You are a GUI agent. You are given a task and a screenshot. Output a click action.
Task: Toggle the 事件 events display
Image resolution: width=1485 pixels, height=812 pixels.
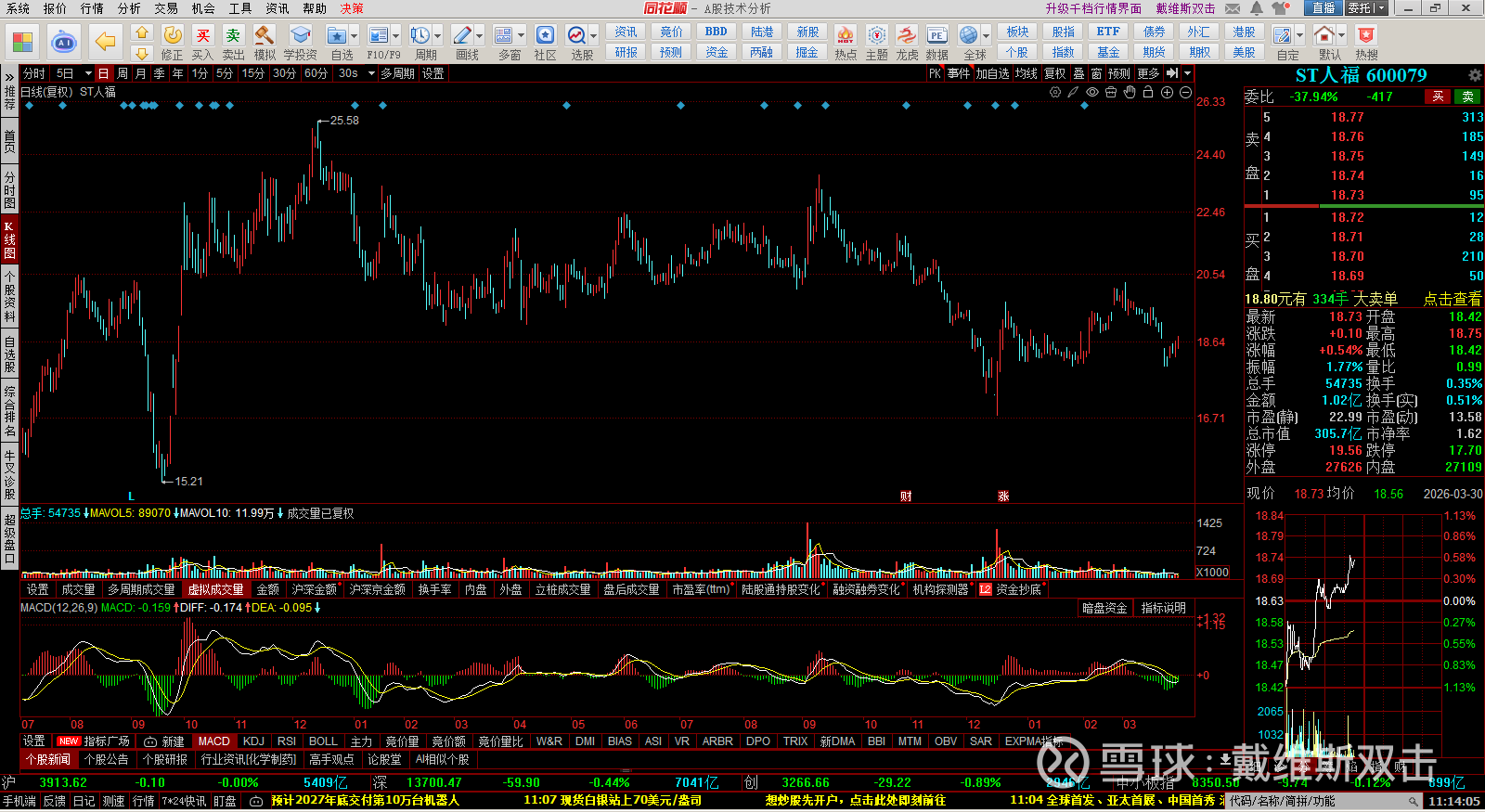pos(959,73)
